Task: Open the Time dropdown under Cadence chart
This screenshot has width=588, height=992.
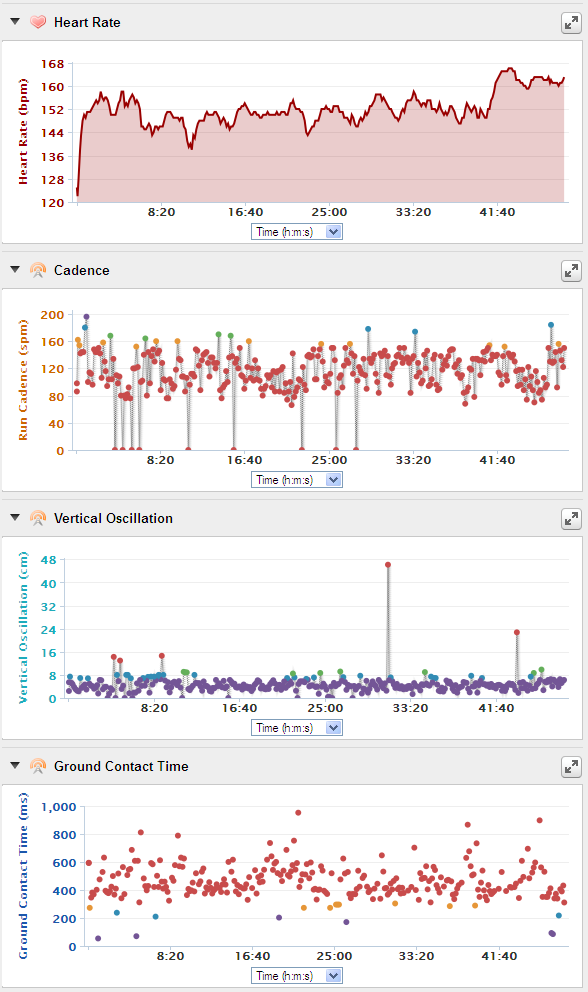Action: click(x=297, y=480)
